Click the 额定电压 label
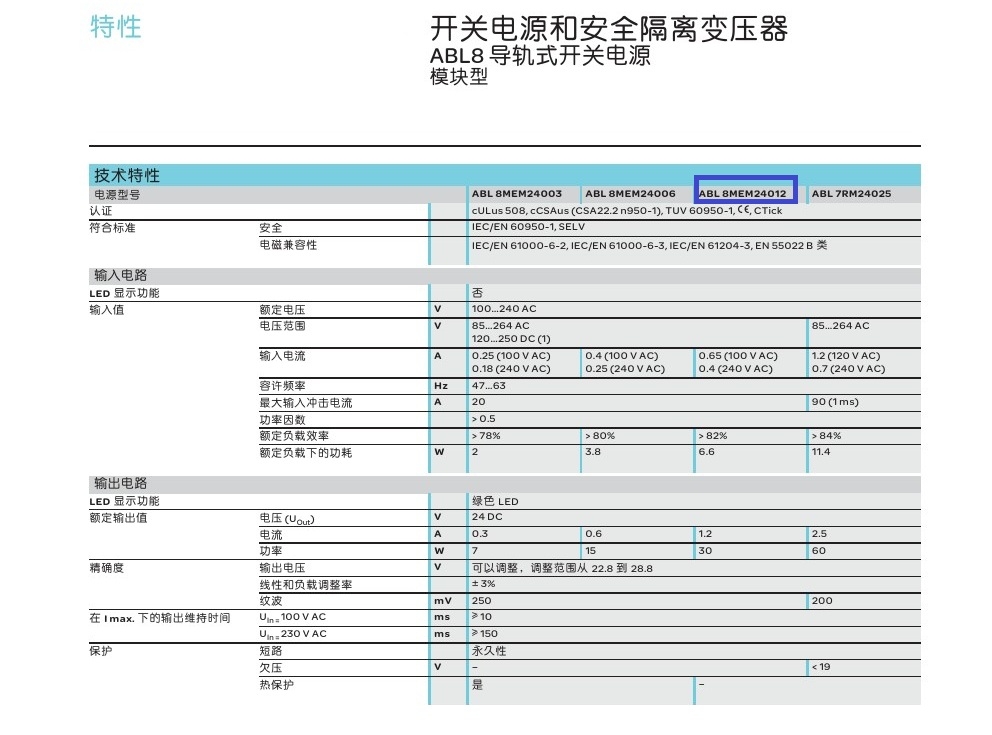This screenshot has width=992, height=735. tap(282, 309)
